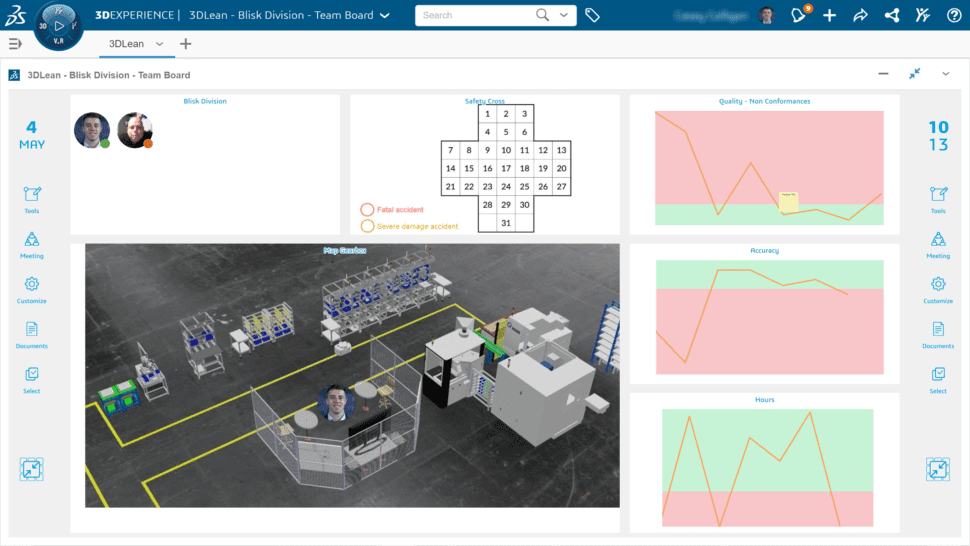Viewport: 970px width, 546px height.
Task: Toggle the side menu panel icon
Action: [15, 44]
